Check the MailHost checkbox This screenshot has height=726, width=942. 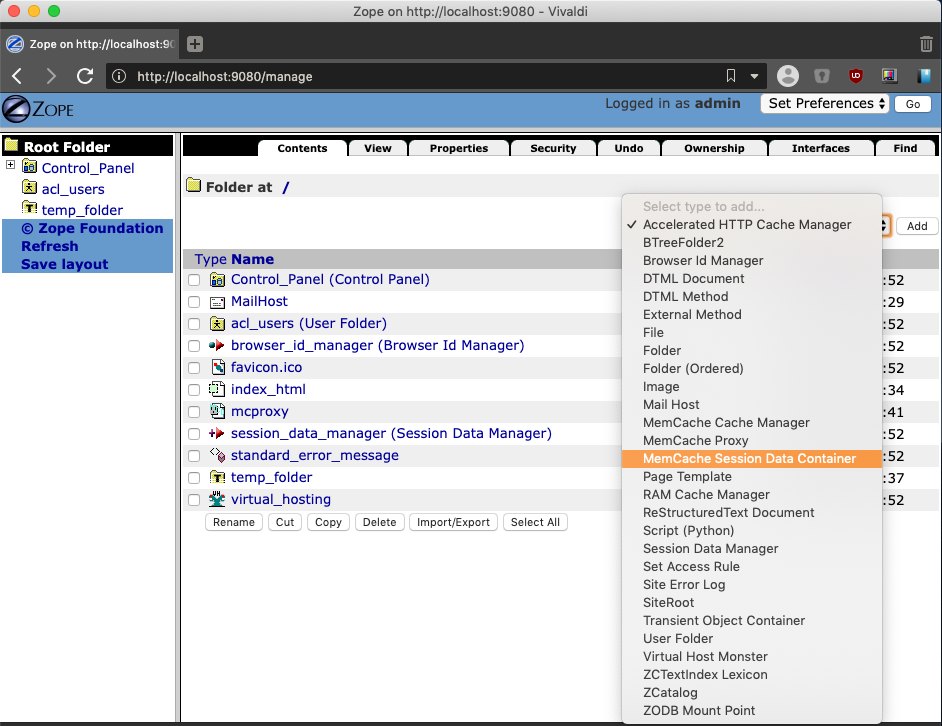(x=194, y=302)
